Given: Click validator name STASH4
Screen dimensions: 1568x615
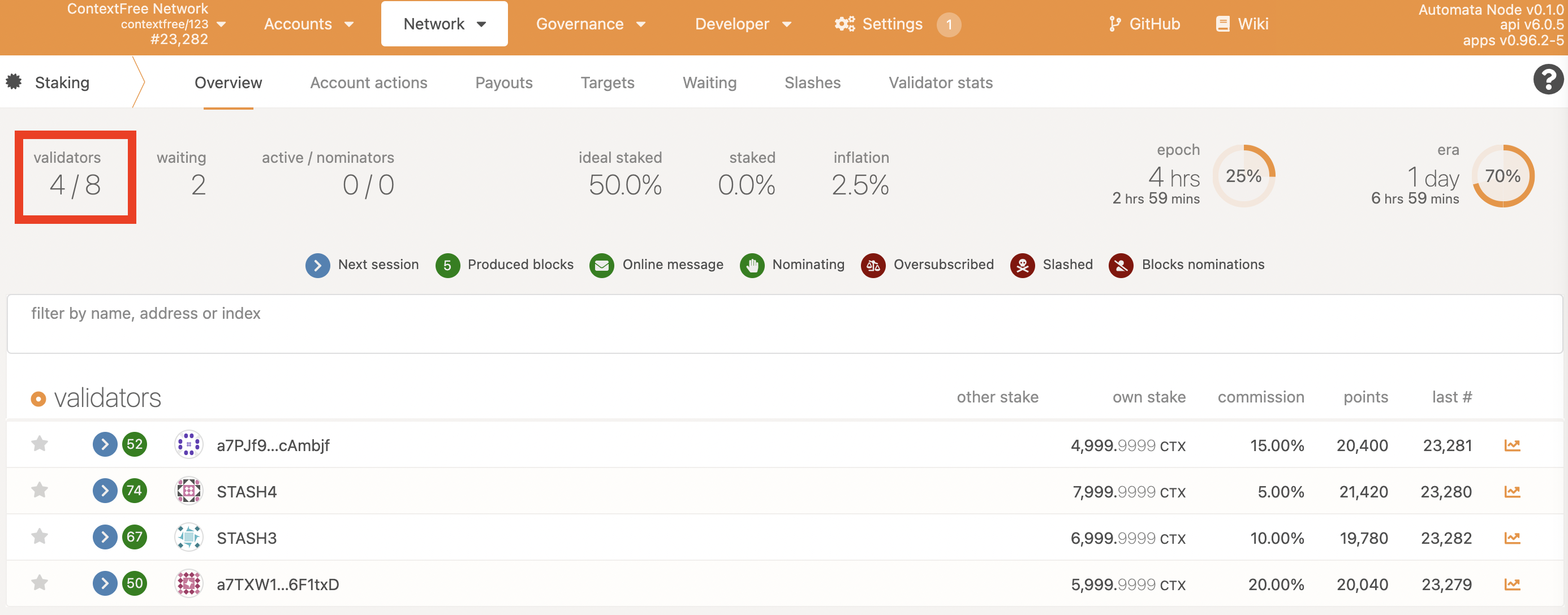Looking at the screenshot, I should point(247,492).
